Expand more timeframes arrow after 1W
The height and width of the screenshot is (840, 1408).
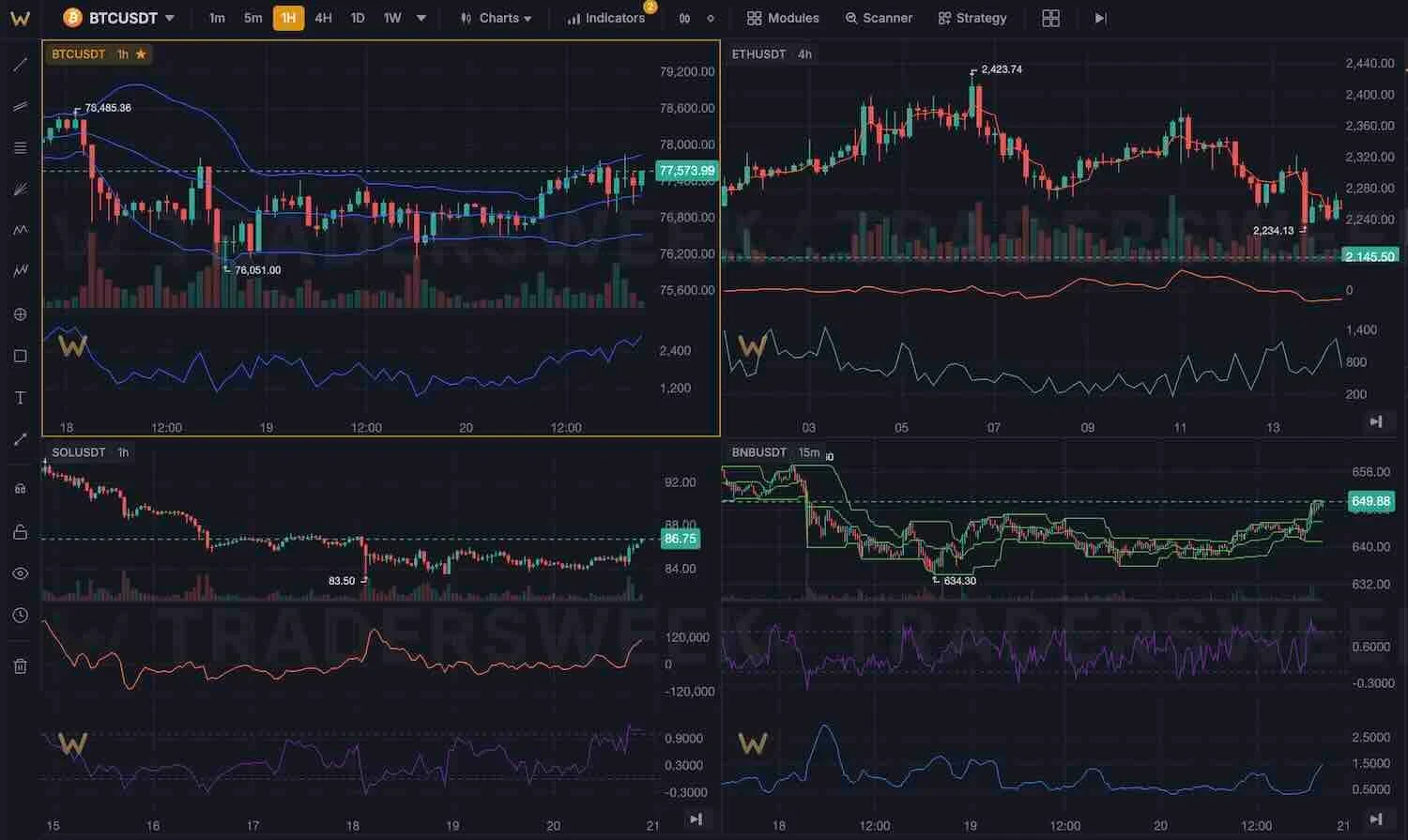click(x=421, y=18)
